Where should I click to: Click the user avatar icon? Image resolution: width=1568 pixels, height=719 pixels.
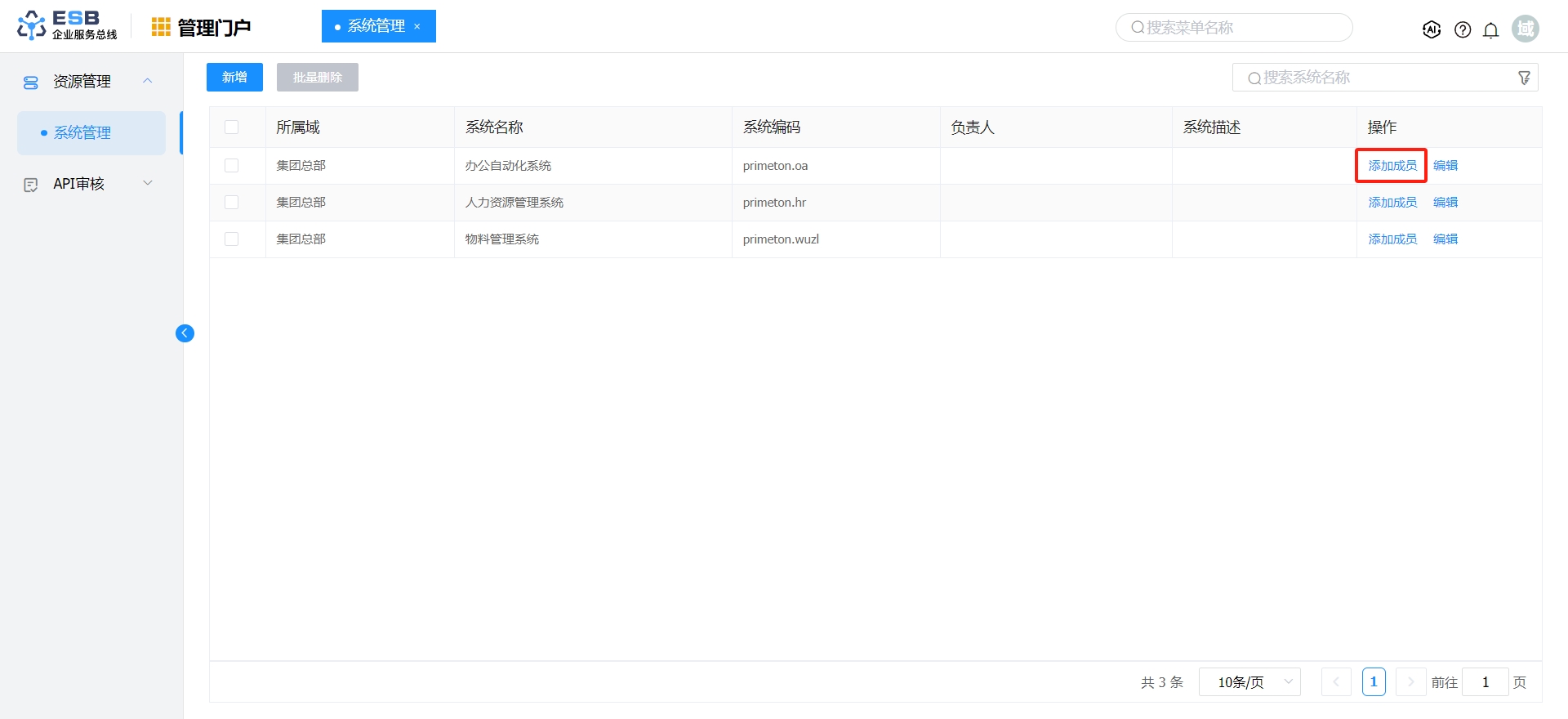point(1525,29)
